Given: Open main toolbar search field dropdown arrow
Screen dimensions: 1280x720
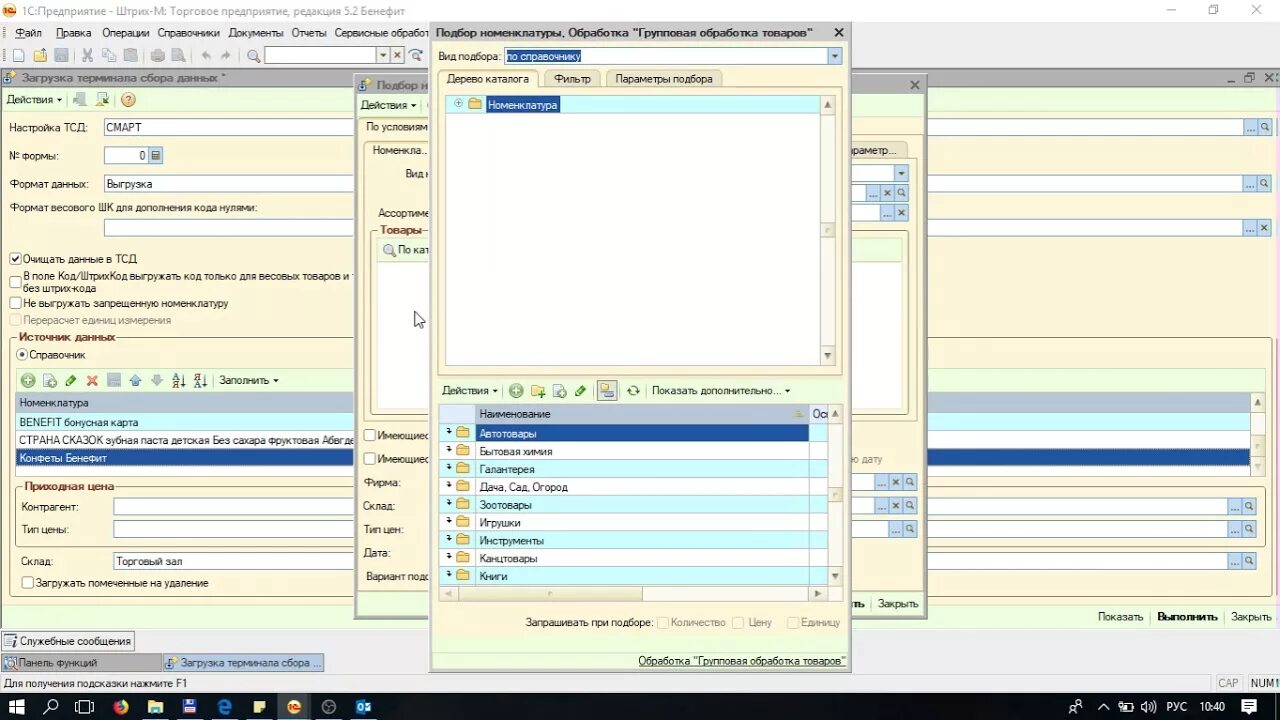Looking at the screenshot, I should 383,56.
